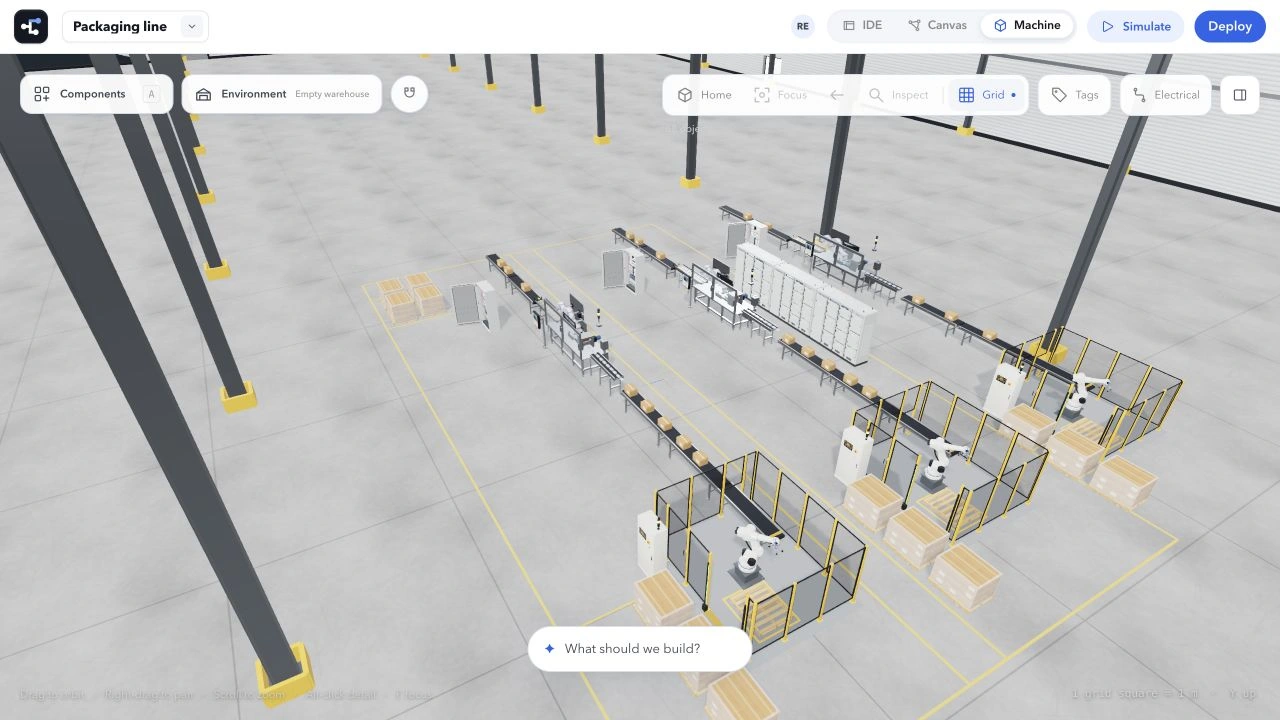
Task: Click the Deploy button
Action: point(1229,27)
